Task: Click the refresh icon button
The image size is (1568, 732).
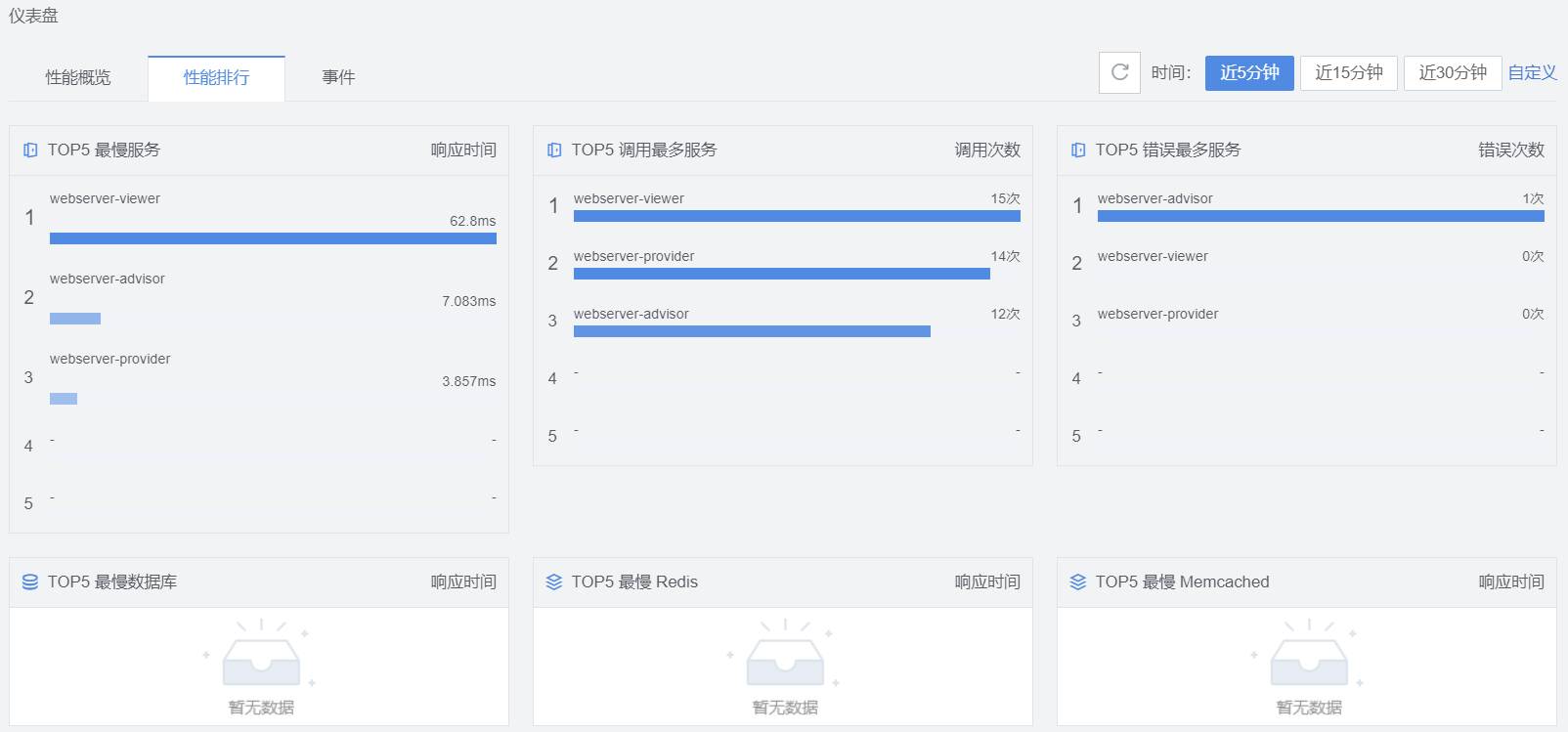Action: [1119, 72]
